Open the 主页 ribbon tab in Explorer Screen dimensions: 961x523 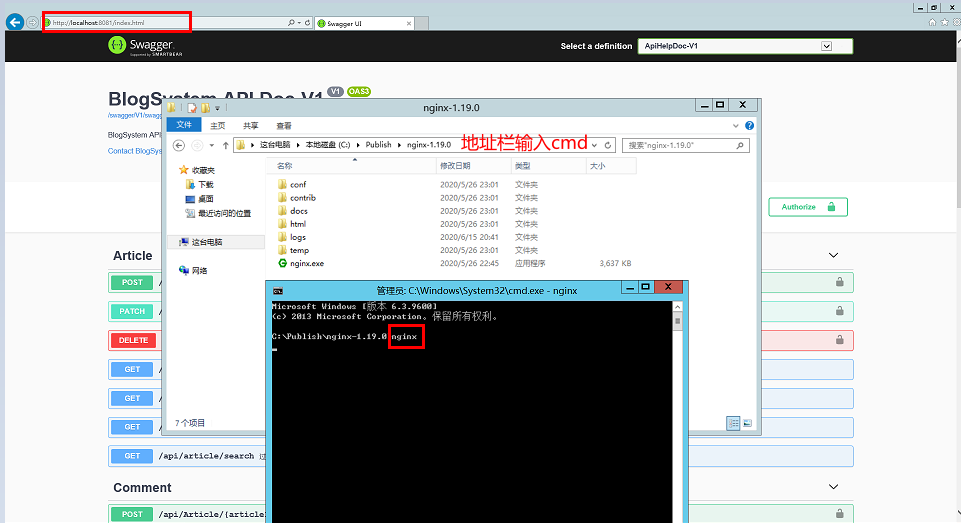[218, 126]
